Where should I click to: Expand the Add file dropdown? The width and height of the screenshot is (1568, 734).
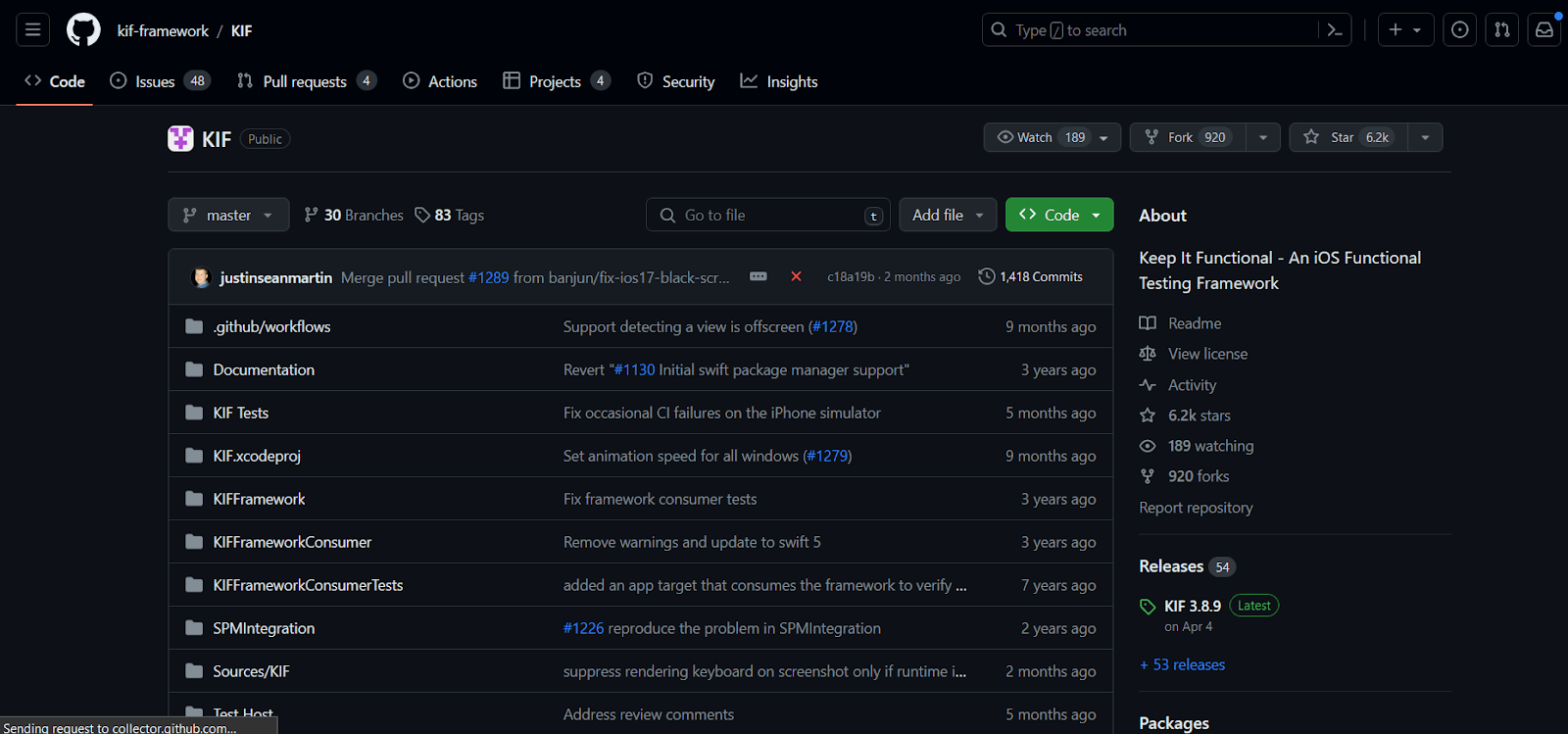947,215
